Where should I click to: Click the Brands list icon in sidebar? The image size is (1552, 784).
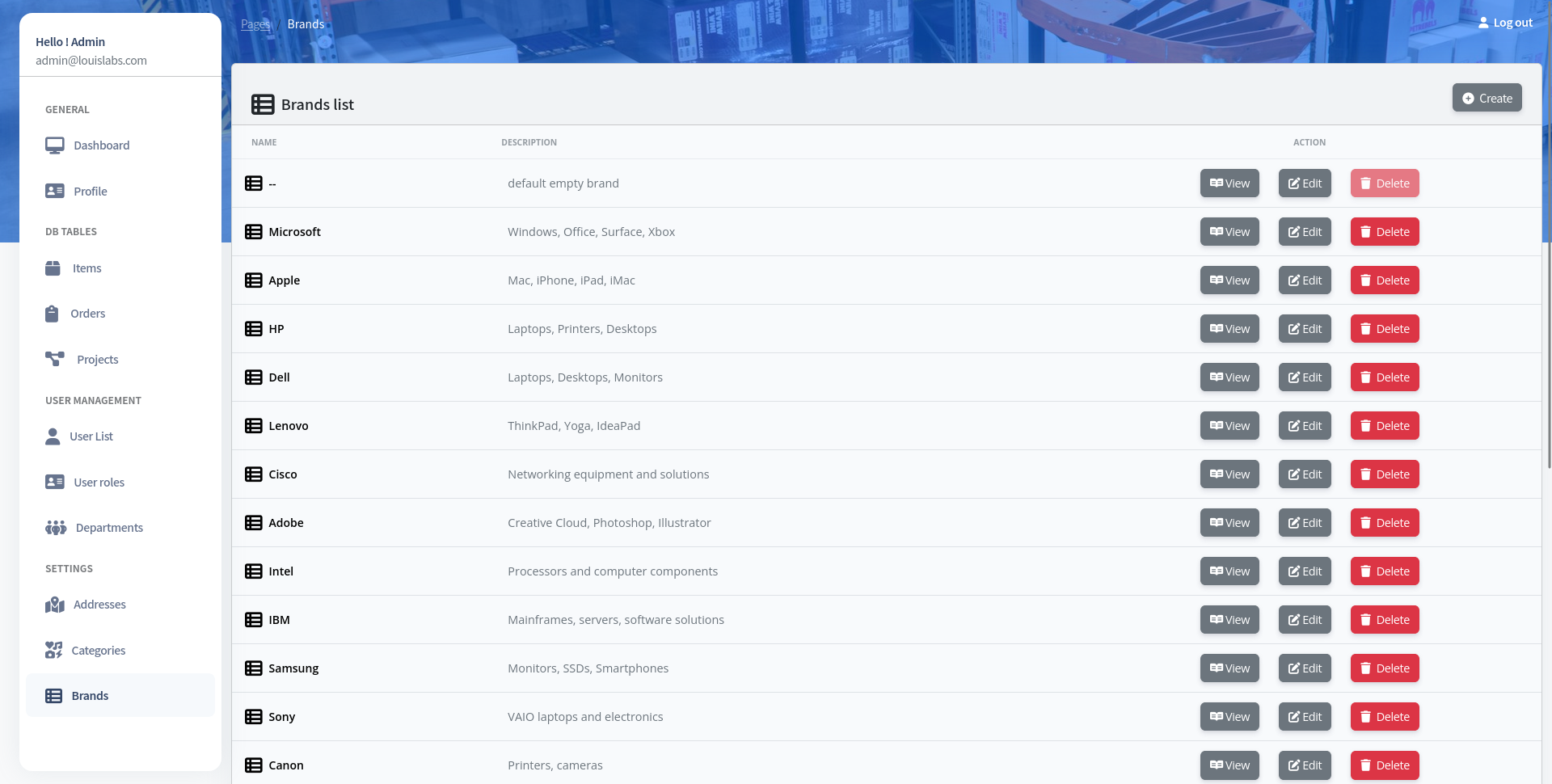click(x=53, y=696)
